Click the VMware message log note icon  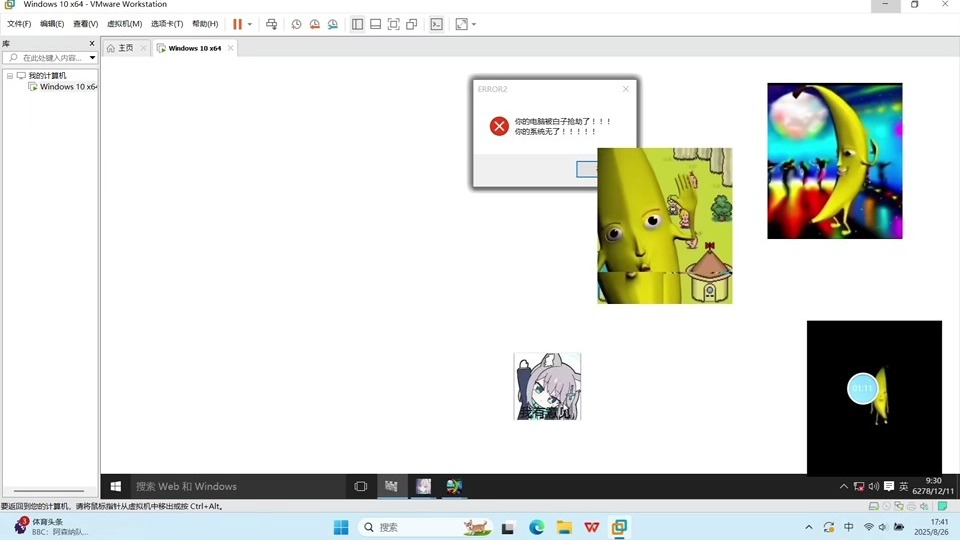coord(943,506)
